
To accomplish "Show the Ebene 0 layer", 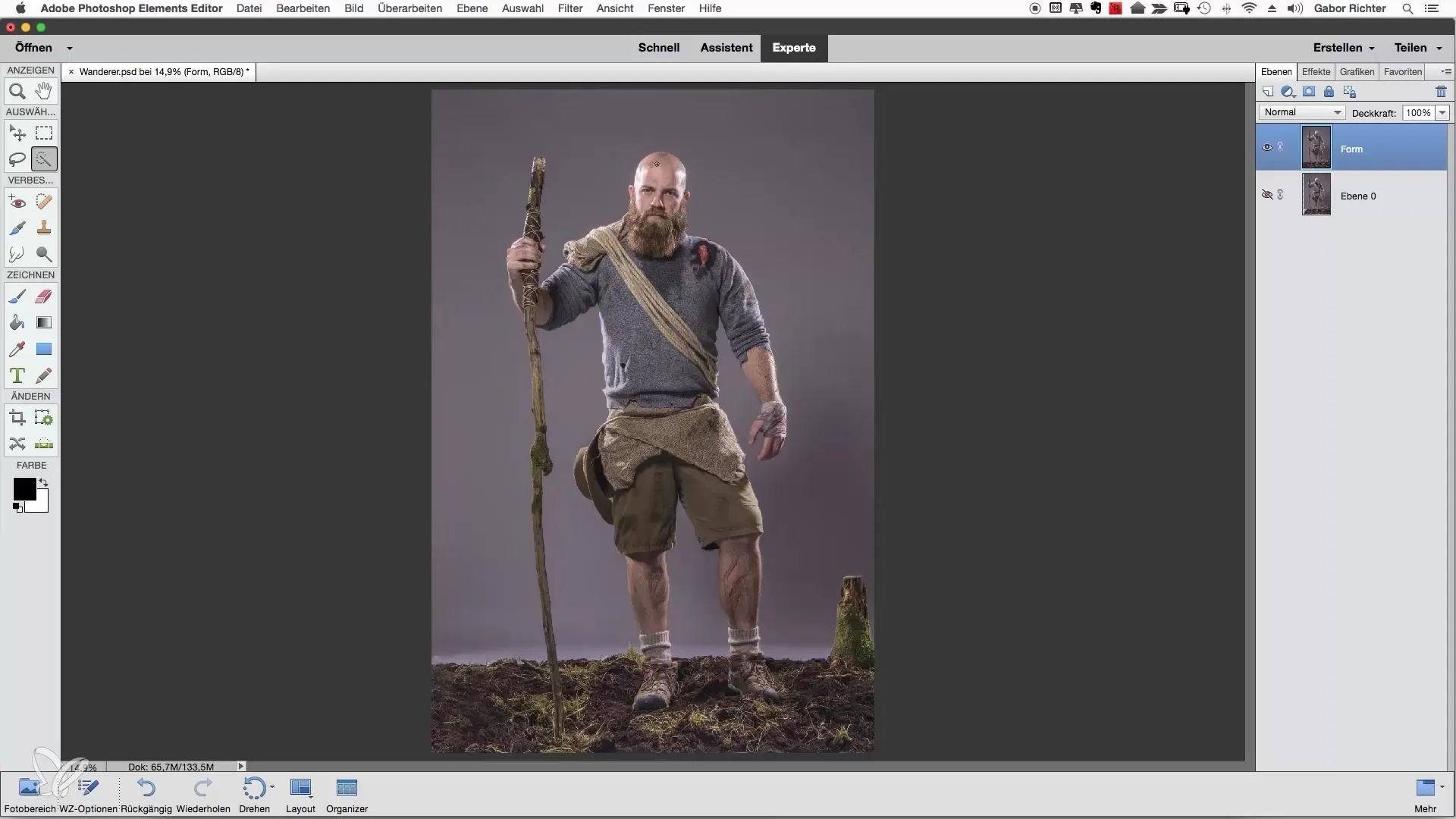I will point(1266,195).
